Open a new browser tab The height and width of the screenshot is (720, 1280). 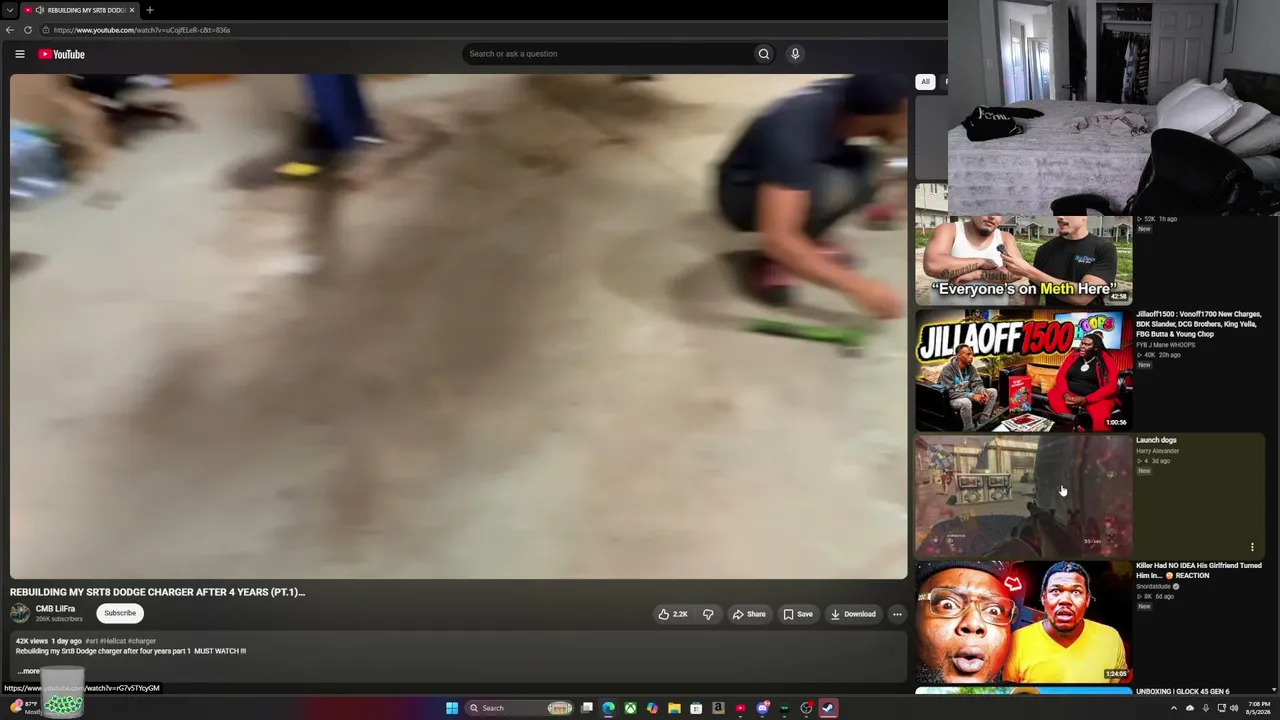pyautogui.click(x=150, y=10)
